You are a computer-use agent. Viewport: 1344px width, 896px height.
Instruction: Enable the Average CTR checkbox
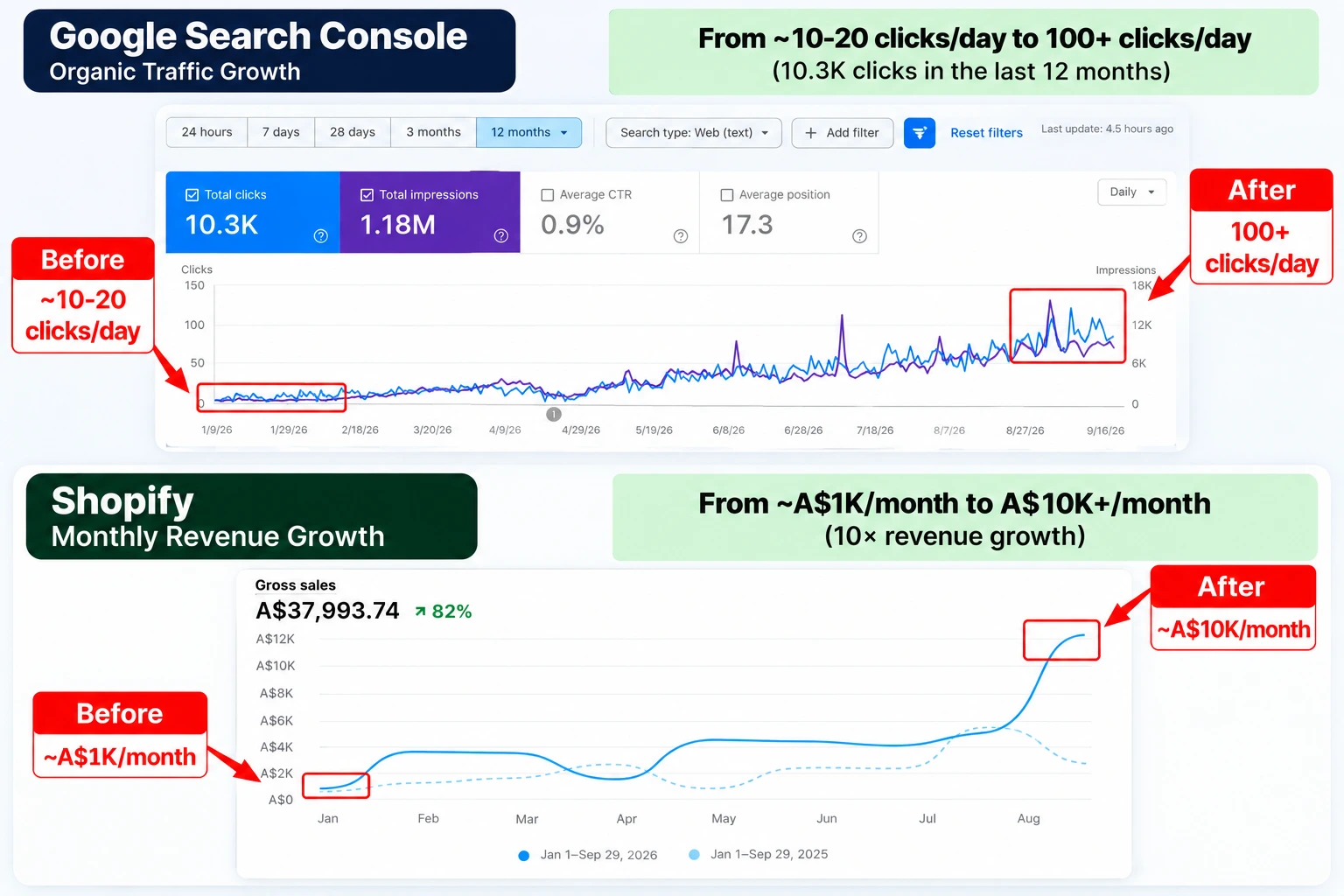point(548,195)
